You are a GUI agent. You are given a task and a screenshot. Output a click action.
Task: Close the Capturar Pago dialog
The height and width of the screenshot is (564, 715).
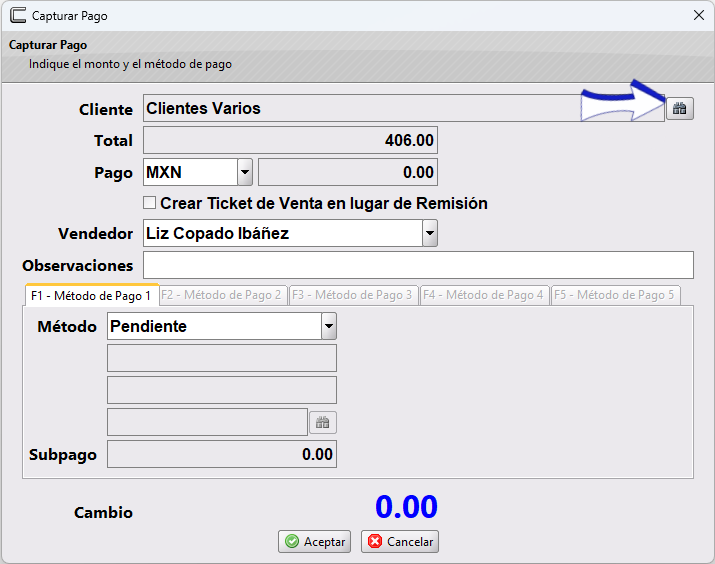point(699,16)
